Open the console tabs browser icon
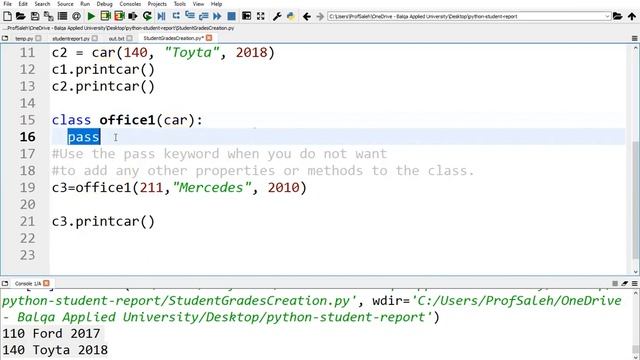The height and width of the screenshot is (360, 640). [5, 283]
